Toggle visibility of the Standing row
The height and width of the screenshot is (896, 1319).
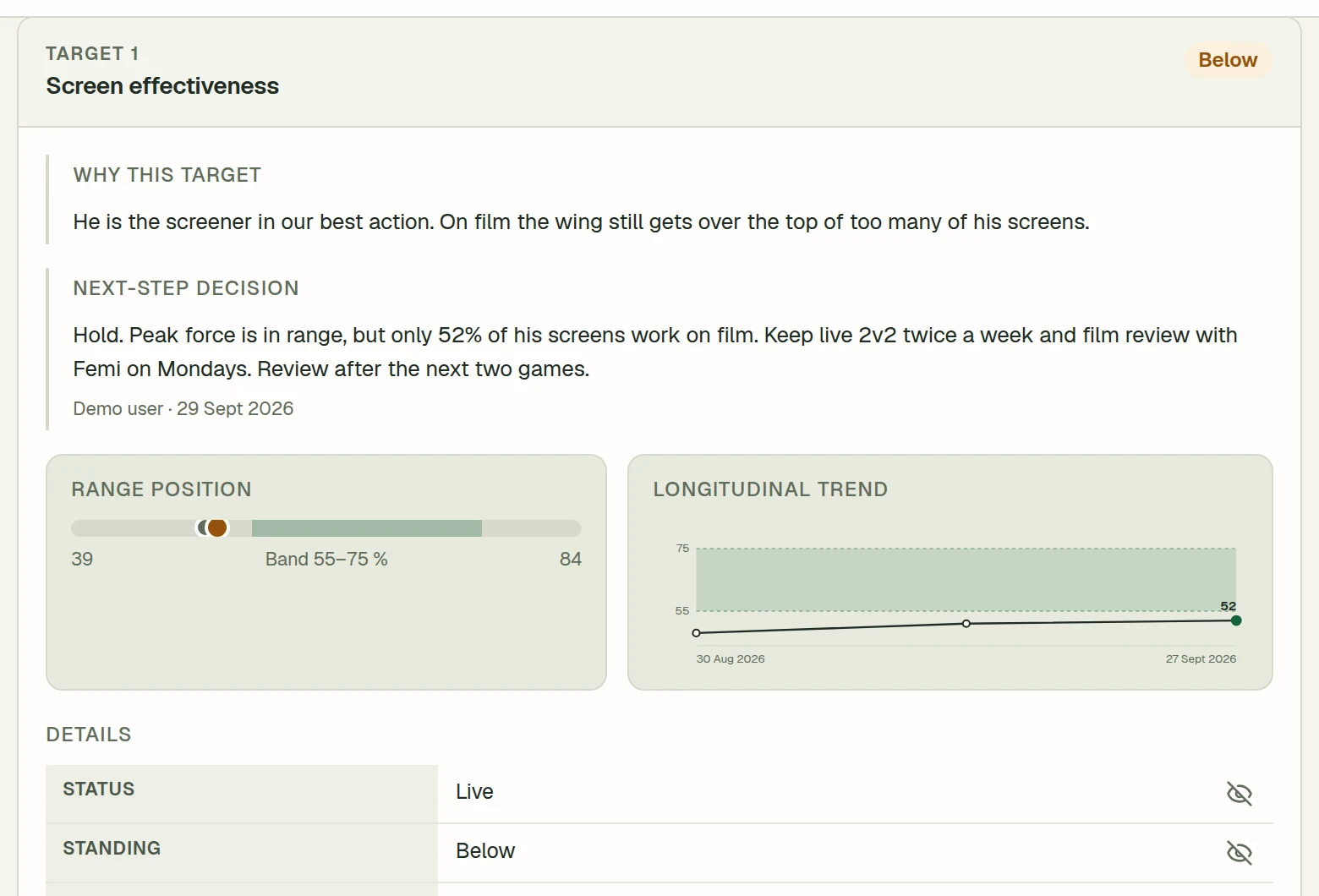pos(1239,852)
